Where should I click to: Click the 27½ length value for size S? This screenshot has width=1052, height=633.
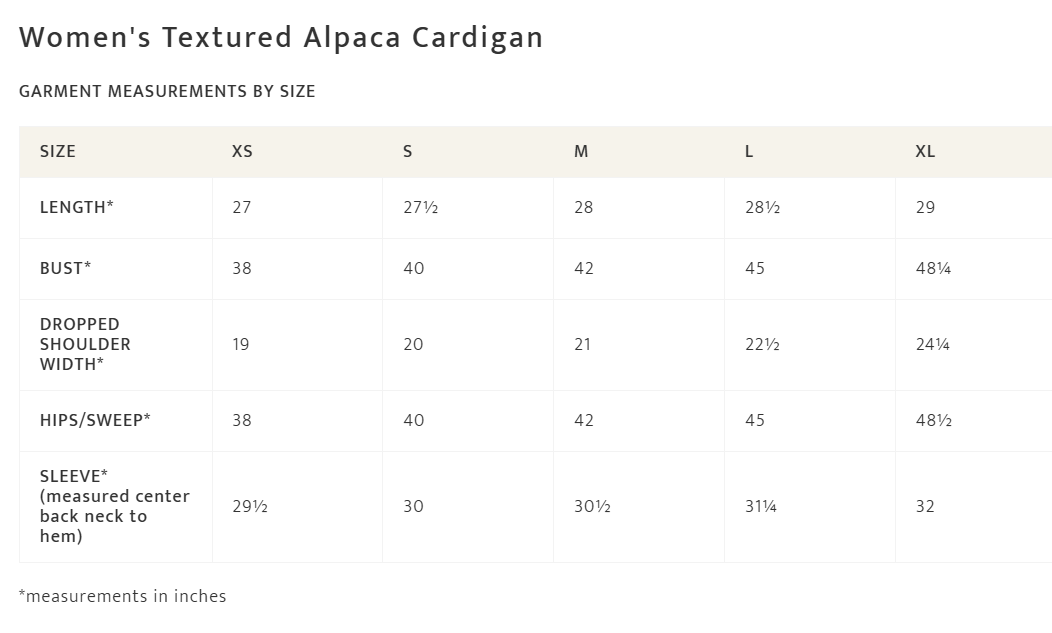click(421, 207)
